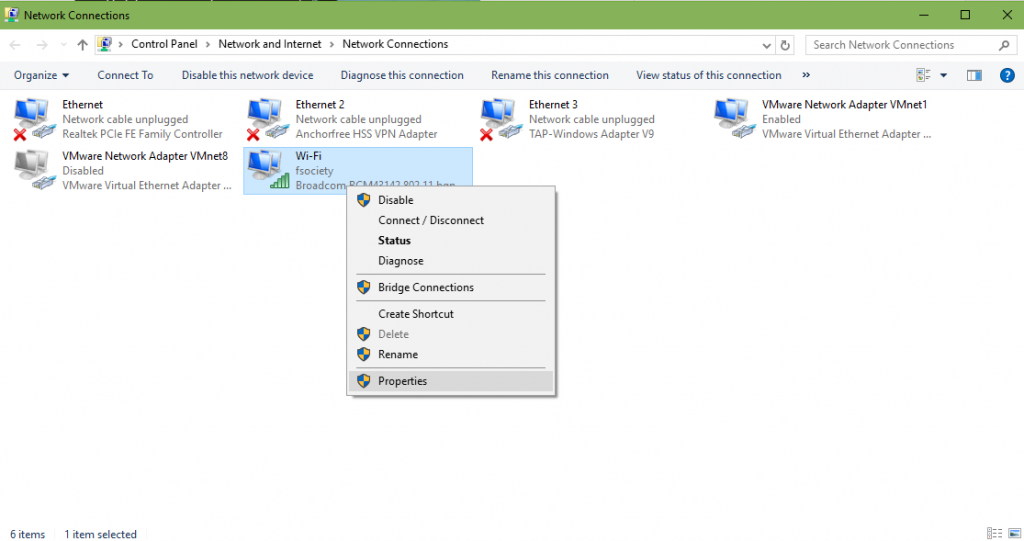Click the search magnifier icon

(1004, 45)
